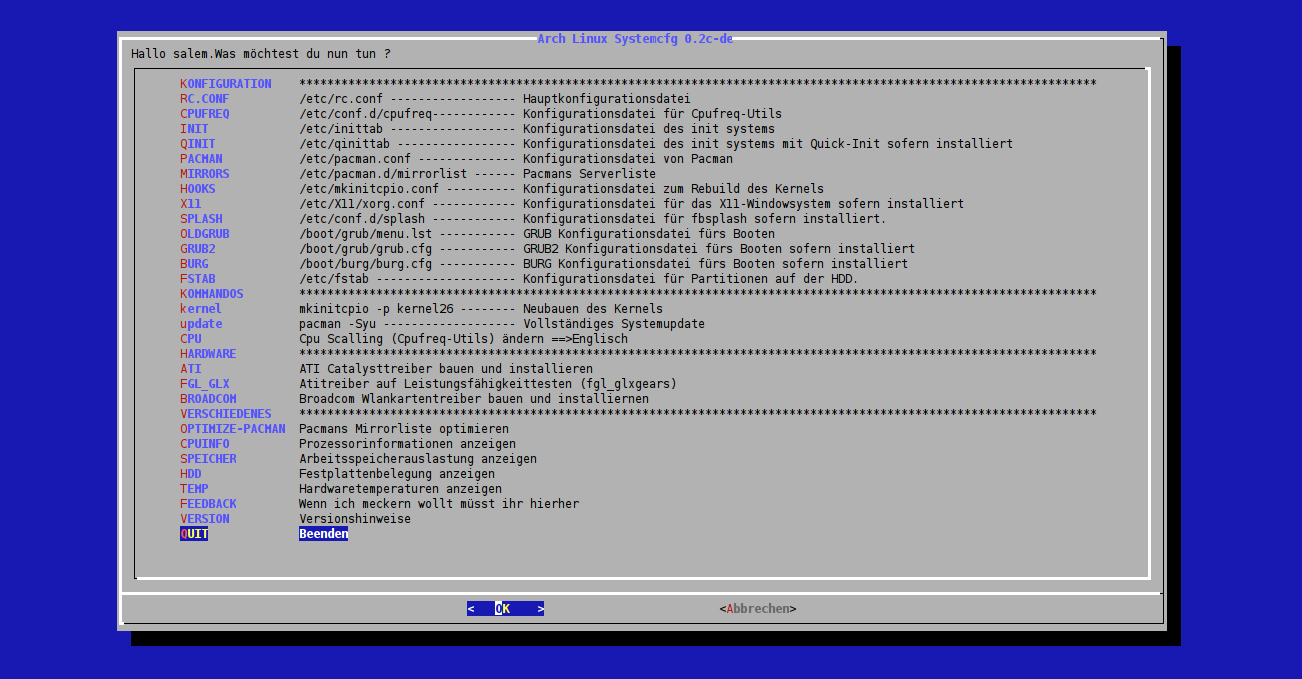The width and height of the screenshot is (1302, 679).
Task: Click the 'Arbeitsspeicherauslastung anzeigen' text
Action: point(418,459)
